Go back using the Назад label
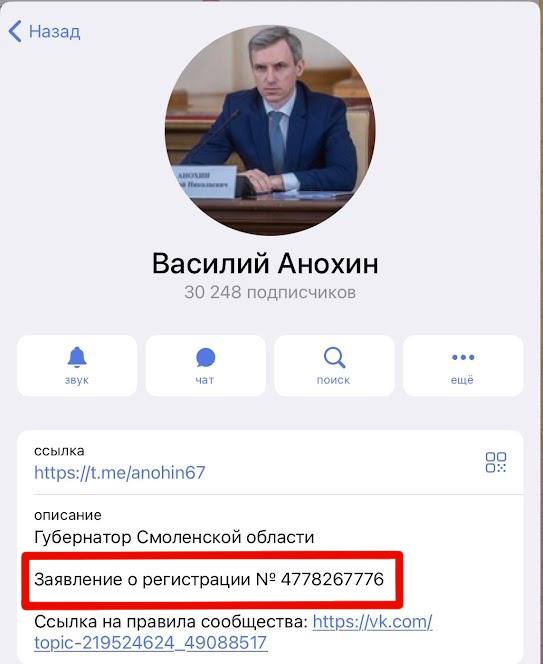The height and width of the screenshot is (664, 543). coord(55,32)
